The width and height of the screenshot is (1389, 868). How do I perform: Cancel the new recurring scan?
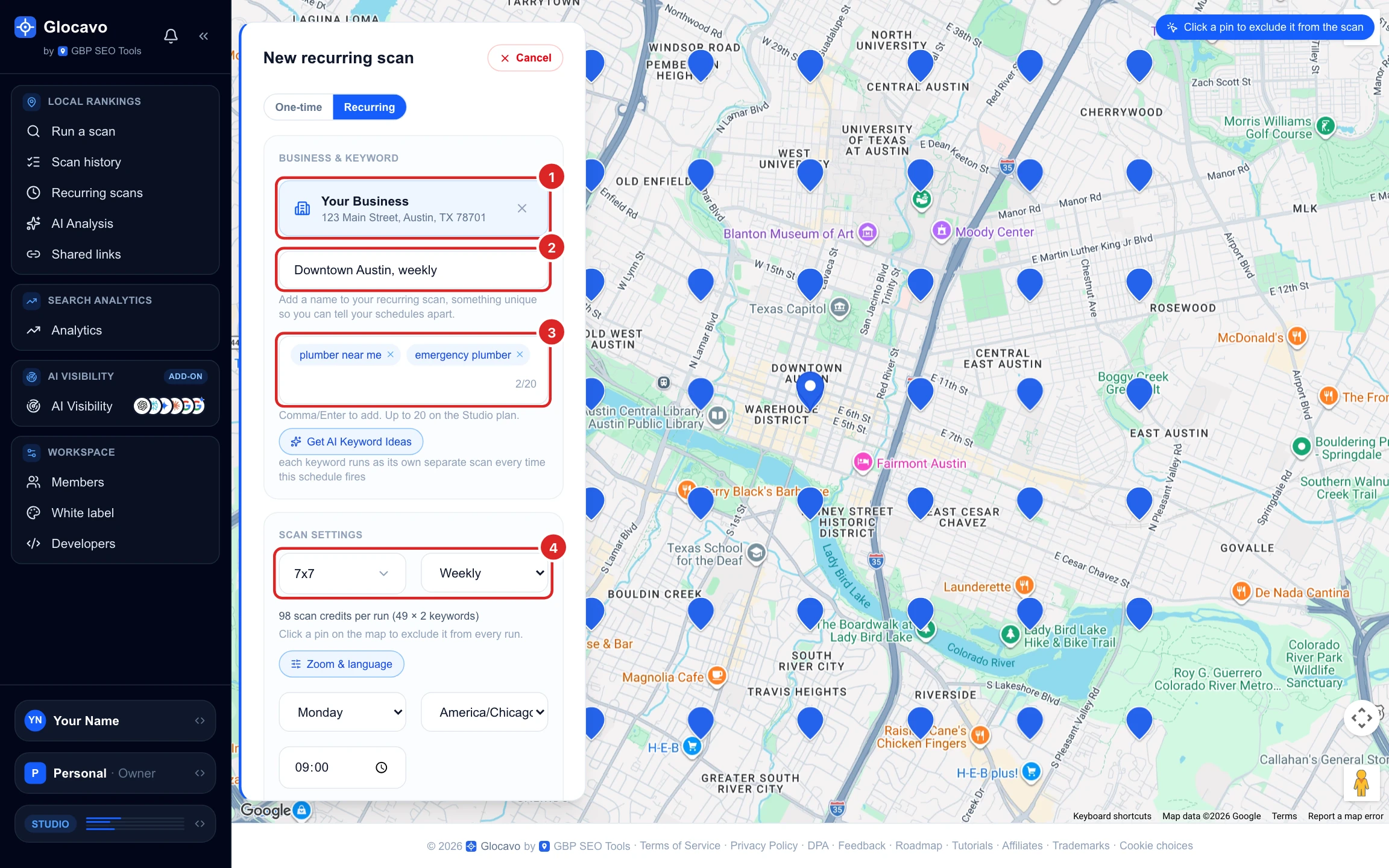point(525,58)
